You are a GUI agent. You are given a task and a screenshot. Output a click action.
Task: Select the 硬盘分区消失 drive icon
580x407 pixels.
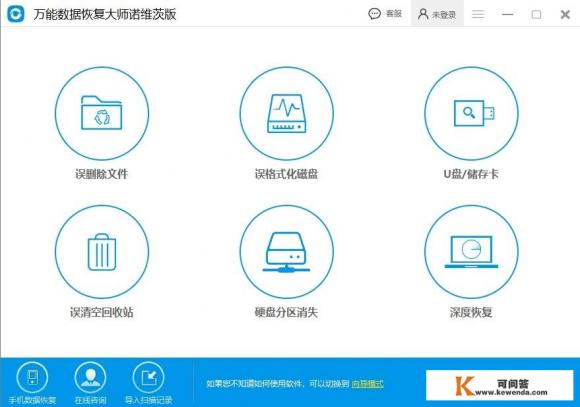tap(286, 252)
